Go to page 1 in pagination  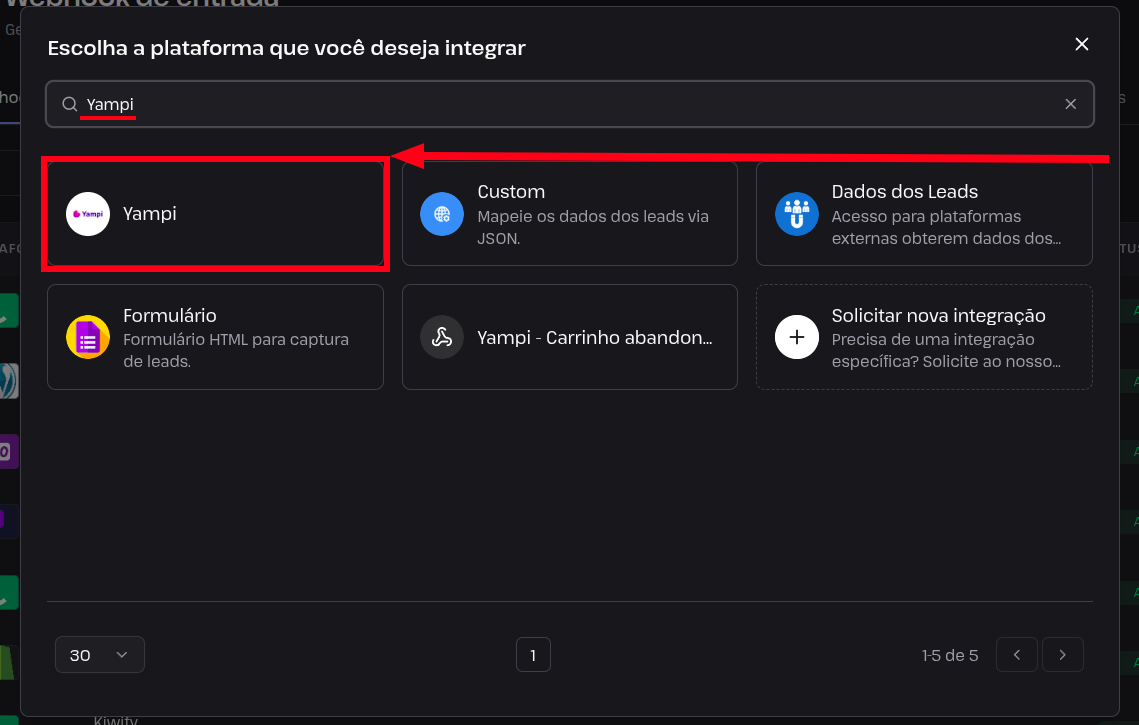click(533, 655)
